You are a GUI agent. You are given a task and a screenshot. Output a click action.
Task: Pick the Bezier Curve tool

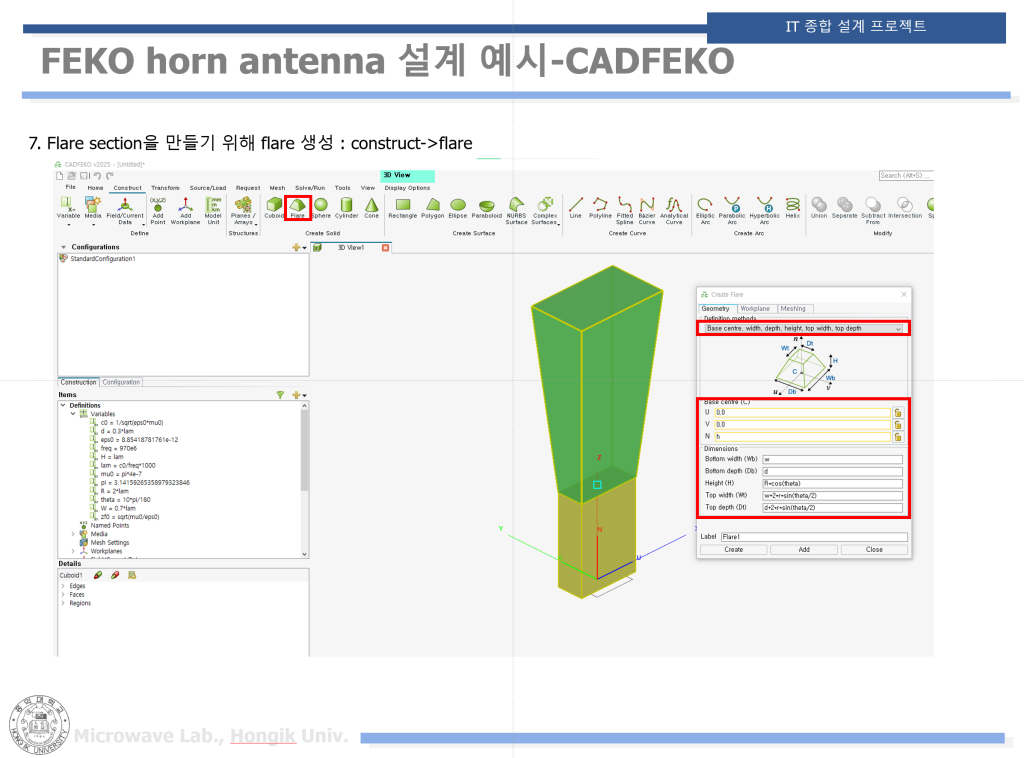click(x=647, y=211)
